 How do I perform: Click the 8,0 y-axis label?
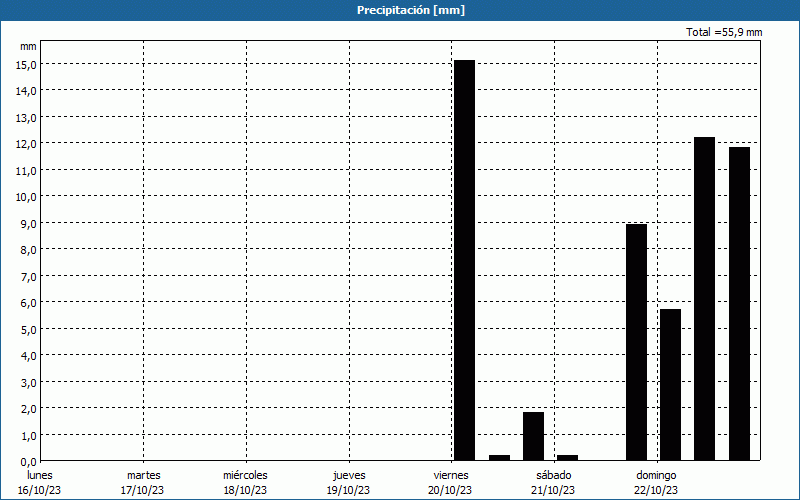[x=28, y=251]
